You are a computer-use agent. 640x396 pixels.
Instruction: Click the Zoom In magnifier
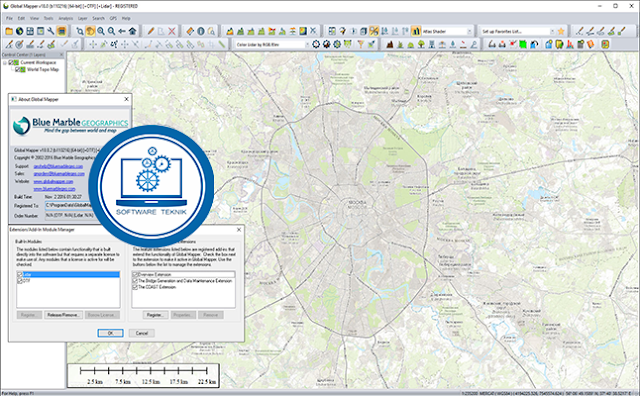[x=101, y=31]
